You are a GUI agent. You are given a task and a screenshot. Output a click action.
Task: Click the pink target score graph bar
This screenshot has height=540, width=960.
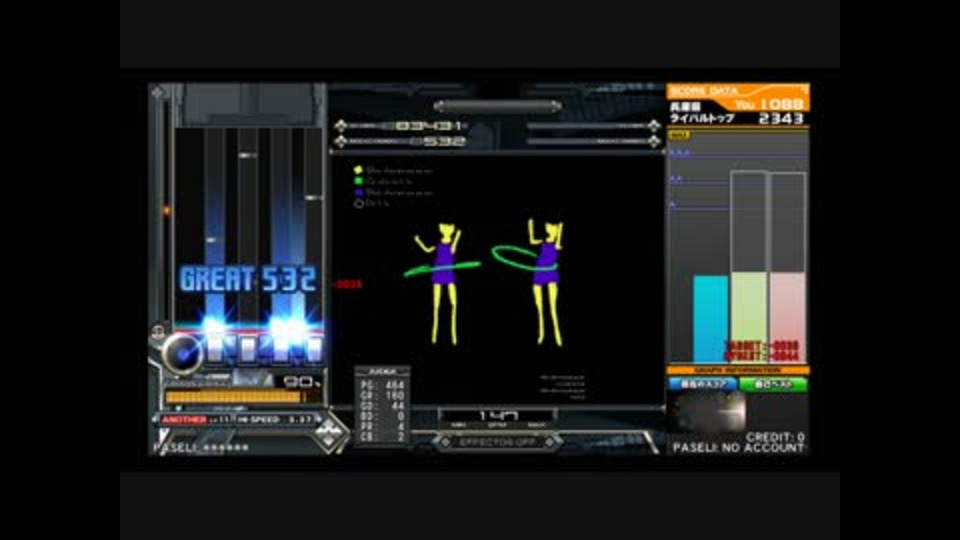point(787,317)
